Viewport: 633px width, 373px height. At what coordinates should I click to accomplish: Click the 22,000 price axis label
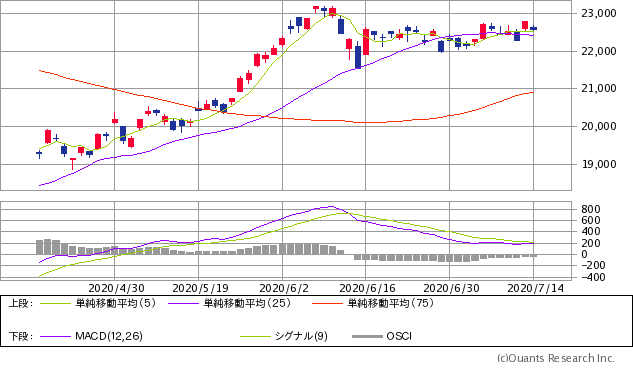[x=599, y=51]
